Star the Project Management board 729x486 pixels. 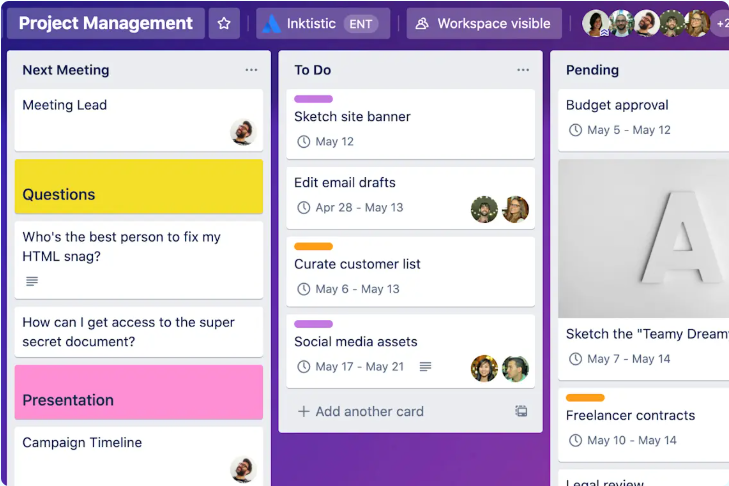[x=224, y=23]
